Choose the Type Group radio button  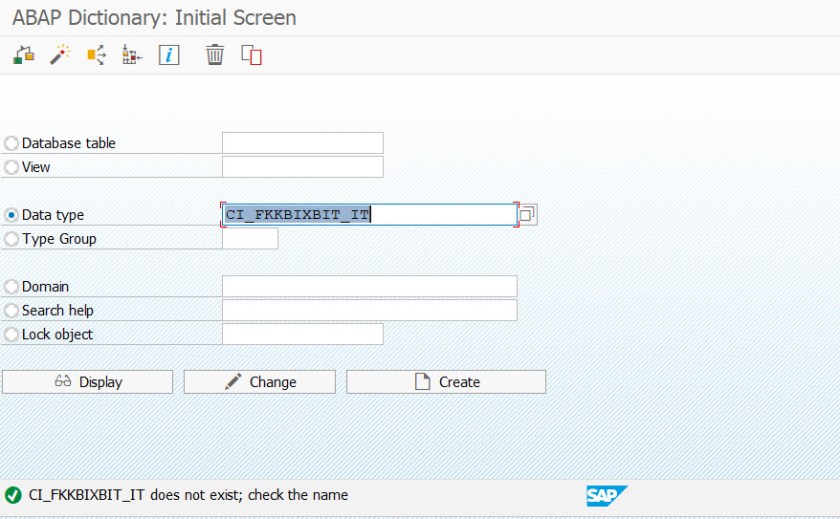[x=12, y=240]
